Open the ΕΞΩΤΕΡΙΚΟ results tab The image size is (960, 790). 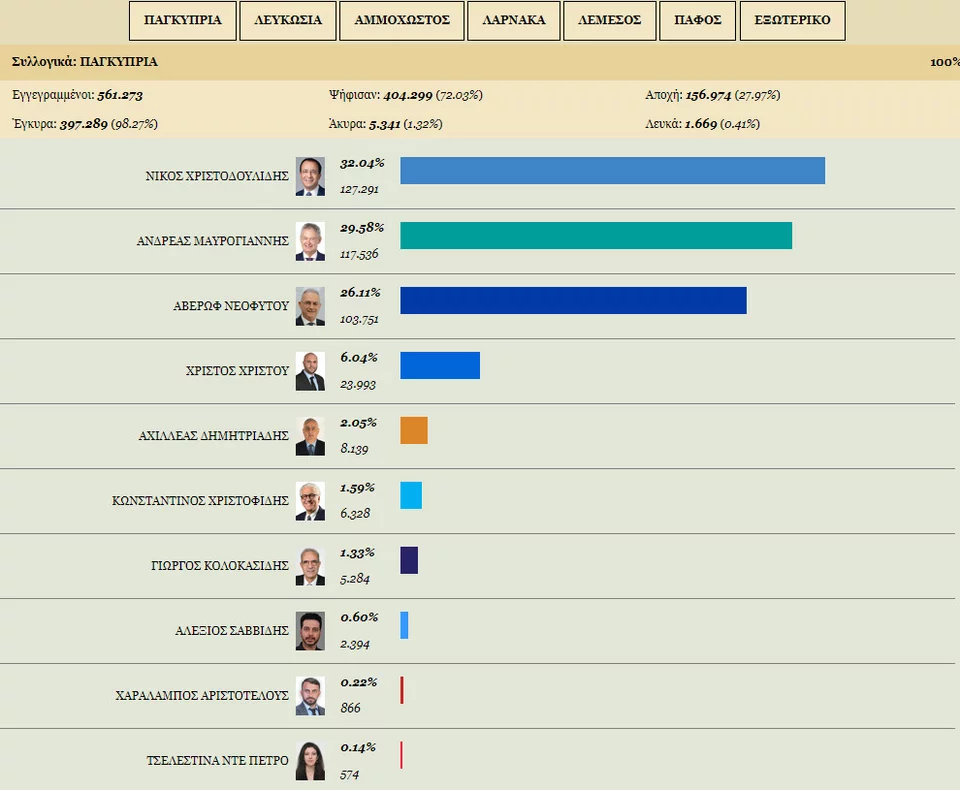click(793, 21)
